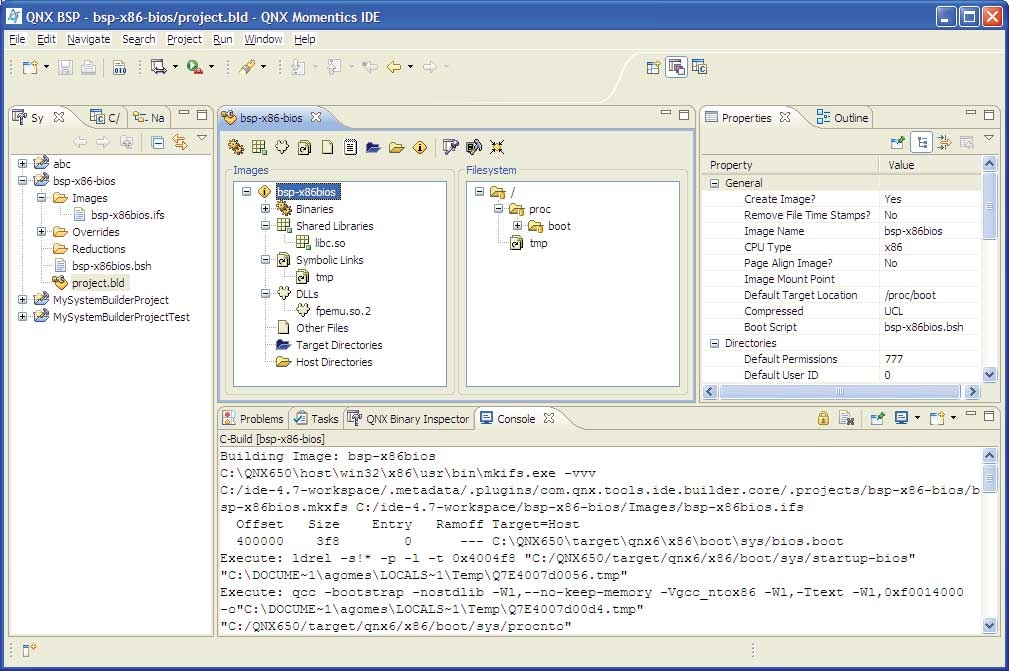Click the Clear Console icon
Image resolution: width=1009 pixels, height=671 pixels.
point(846,418)
